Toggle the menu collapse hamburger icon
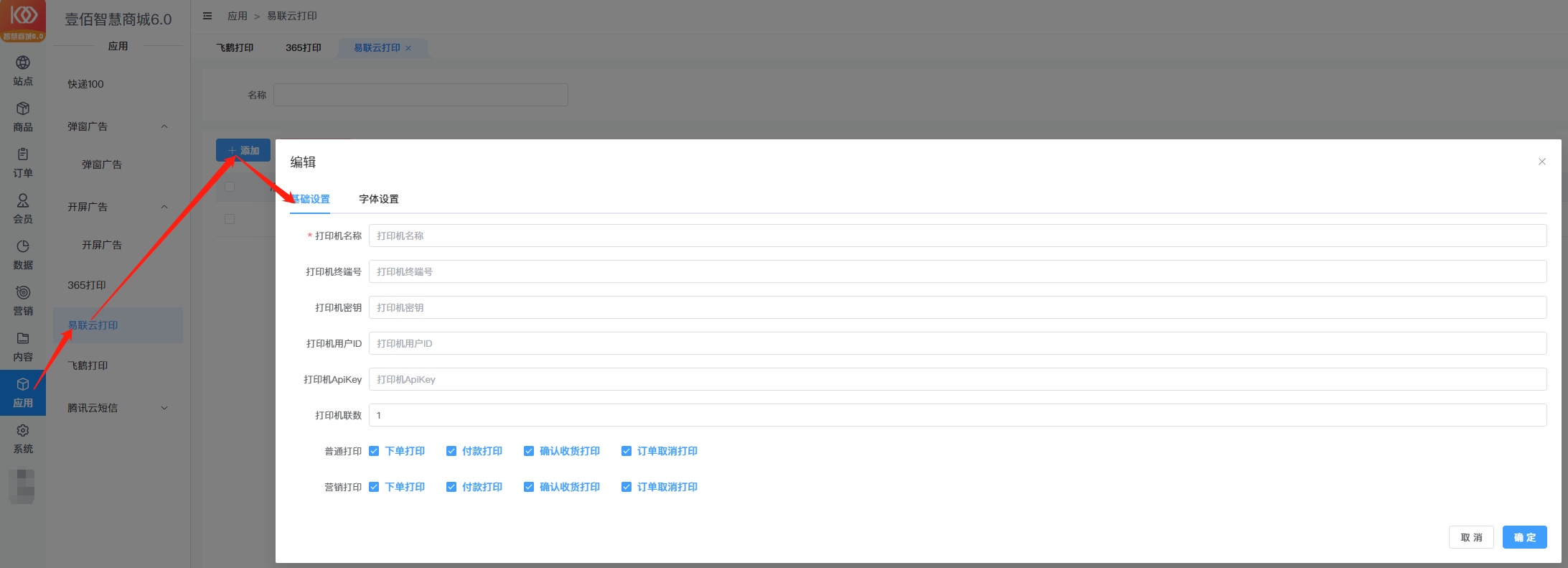The height and width of the screenshot is (568, 1568). [207, 16]
